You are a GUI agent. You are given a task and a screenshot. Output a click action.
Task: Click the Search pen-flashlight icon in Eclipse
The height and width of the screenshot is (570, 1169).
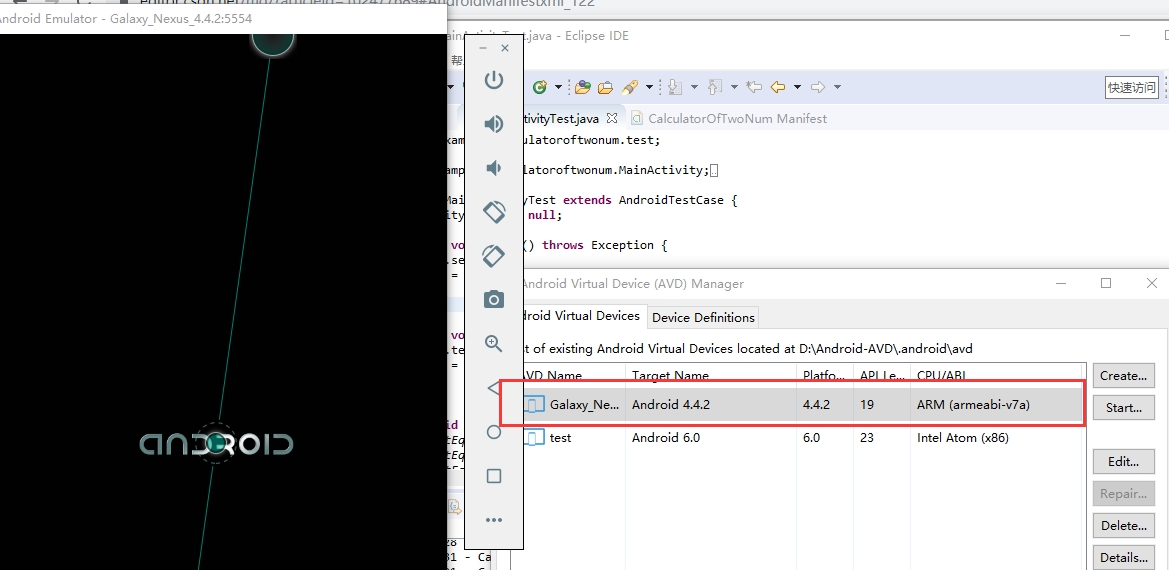(x=630, y=87)
